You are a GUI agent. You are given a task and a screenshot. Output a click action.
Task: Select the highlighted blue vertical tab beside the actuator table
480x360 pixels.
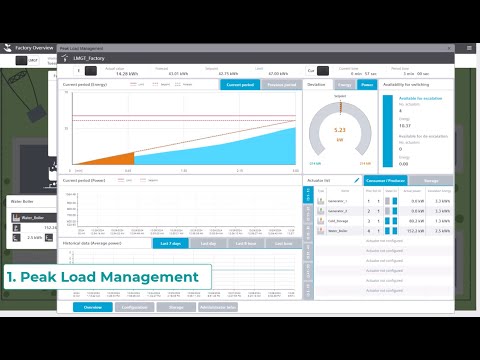(x=308, y=195)
